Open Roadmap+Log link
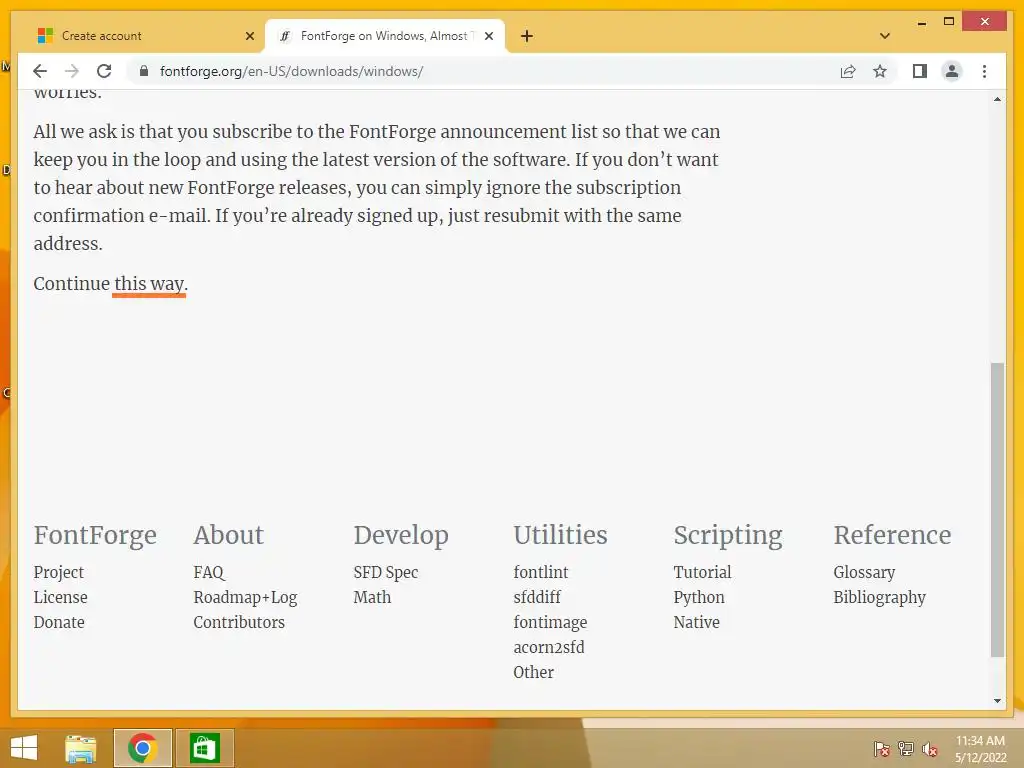Viewport: 1024px width, 768px height. pos(245,597)
